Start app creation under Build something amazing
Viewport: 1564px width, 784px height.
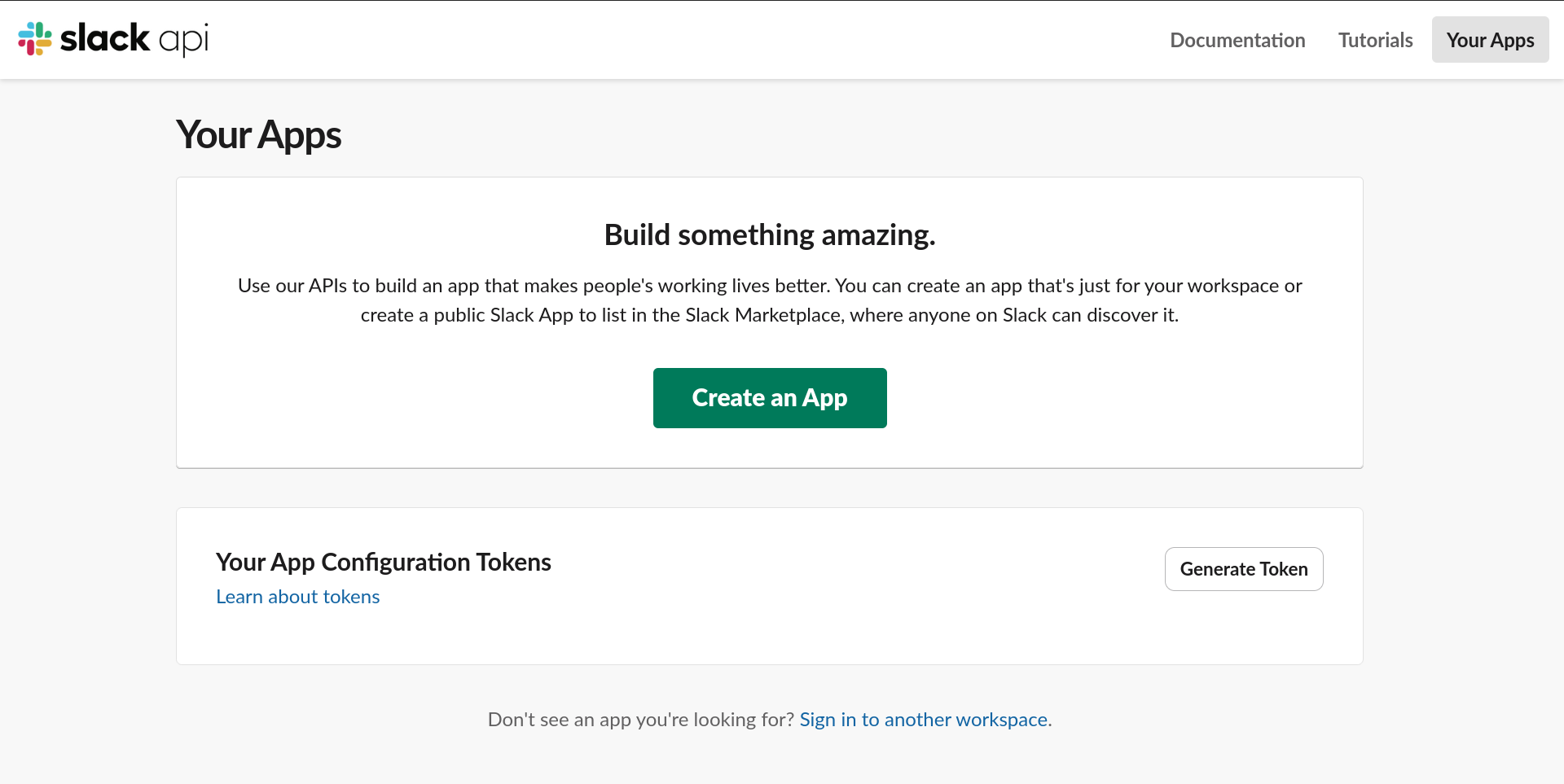tap(769, 398)
